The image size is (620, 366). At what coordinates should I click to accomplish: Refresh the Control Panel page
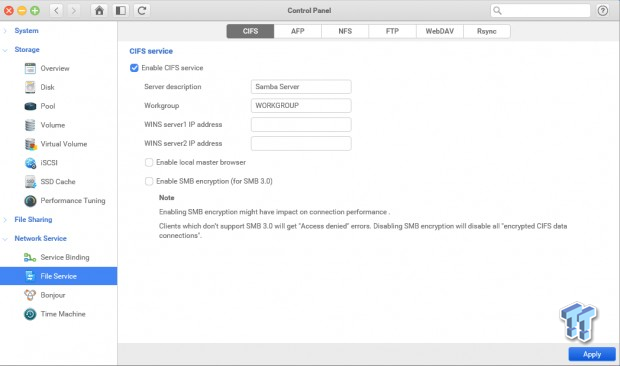(x=142, y=10)
